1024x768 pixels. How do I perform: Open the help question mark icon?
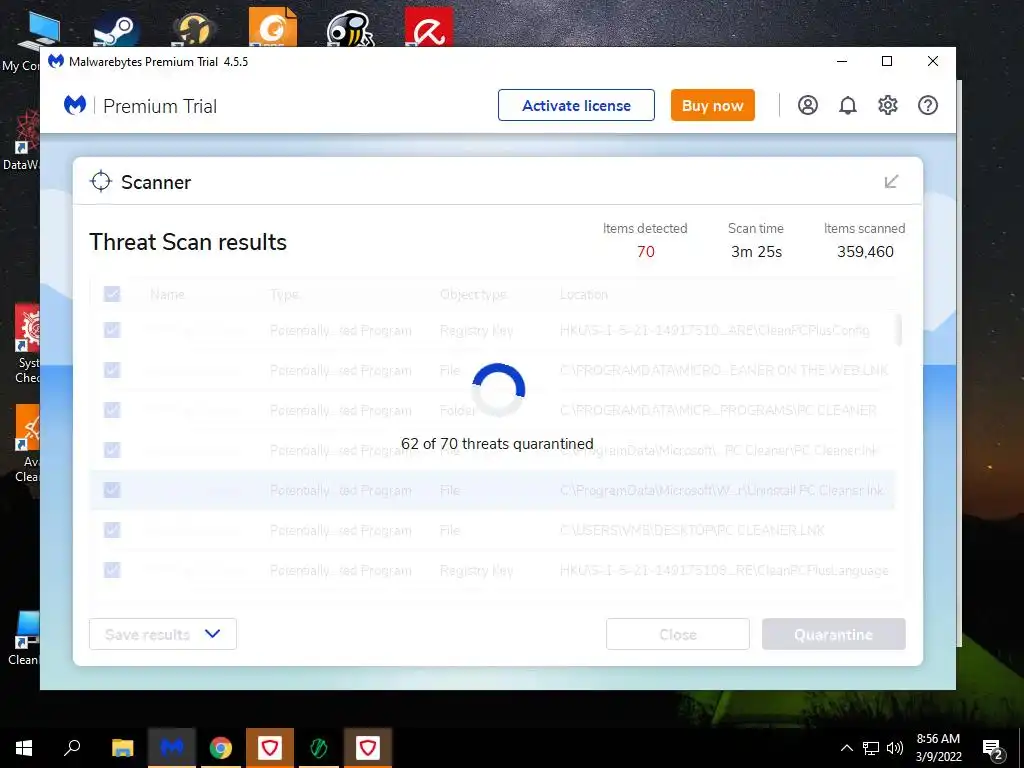(927, 105)
